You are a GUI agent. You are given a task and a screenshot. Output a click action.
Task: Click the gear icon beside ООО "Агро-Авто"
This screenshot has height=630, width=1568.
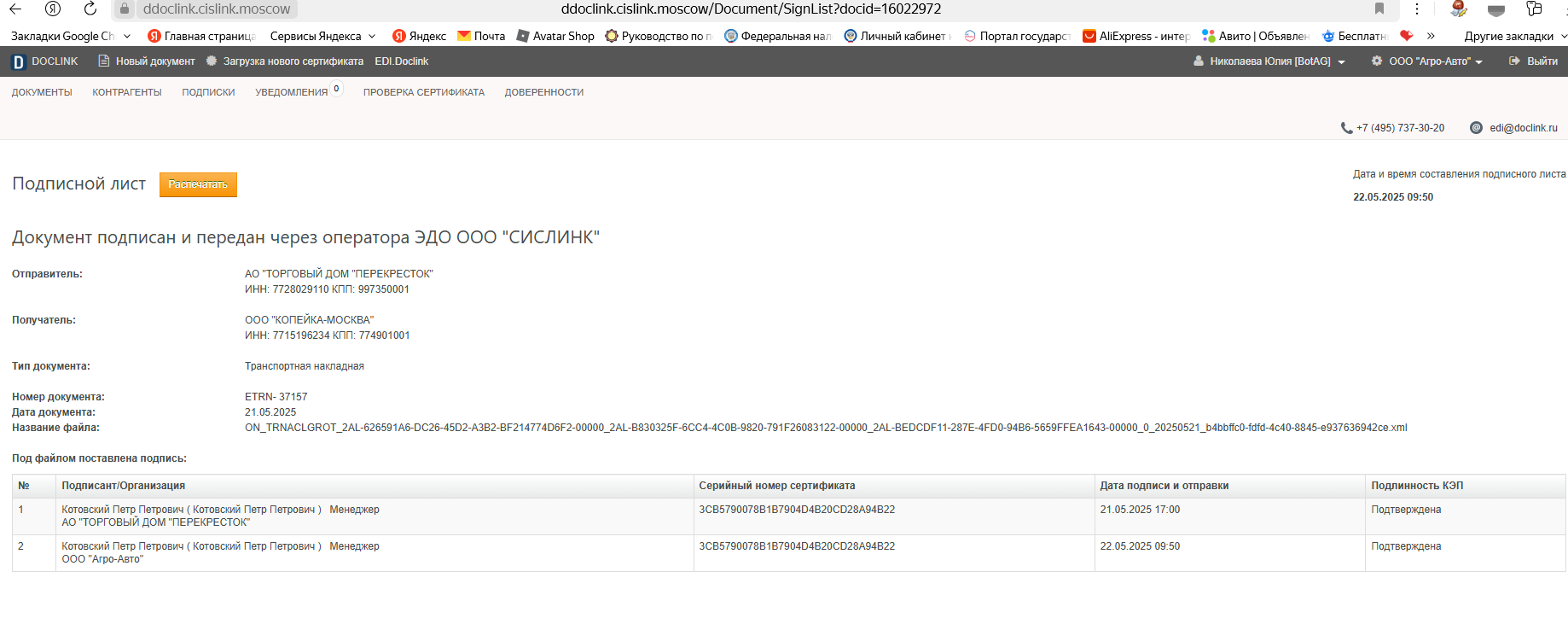(x=1377, y=61)
